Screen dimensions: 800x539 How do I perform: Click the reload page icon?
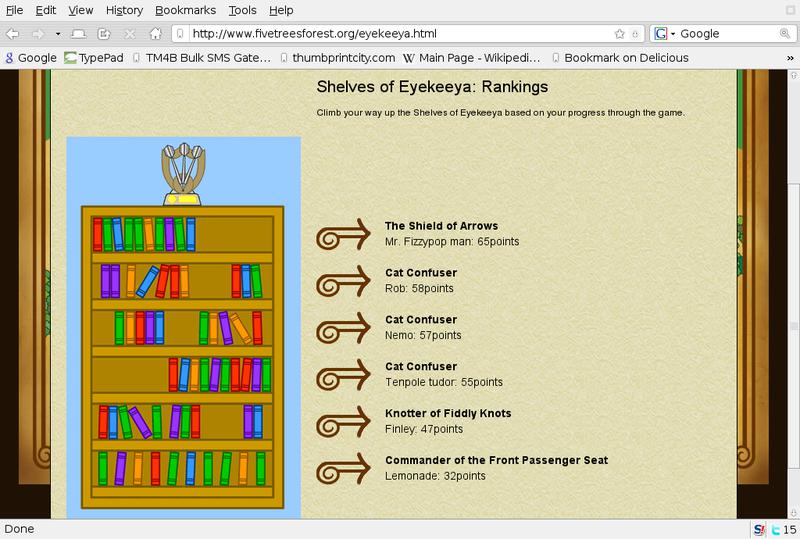tap(104, 34)
